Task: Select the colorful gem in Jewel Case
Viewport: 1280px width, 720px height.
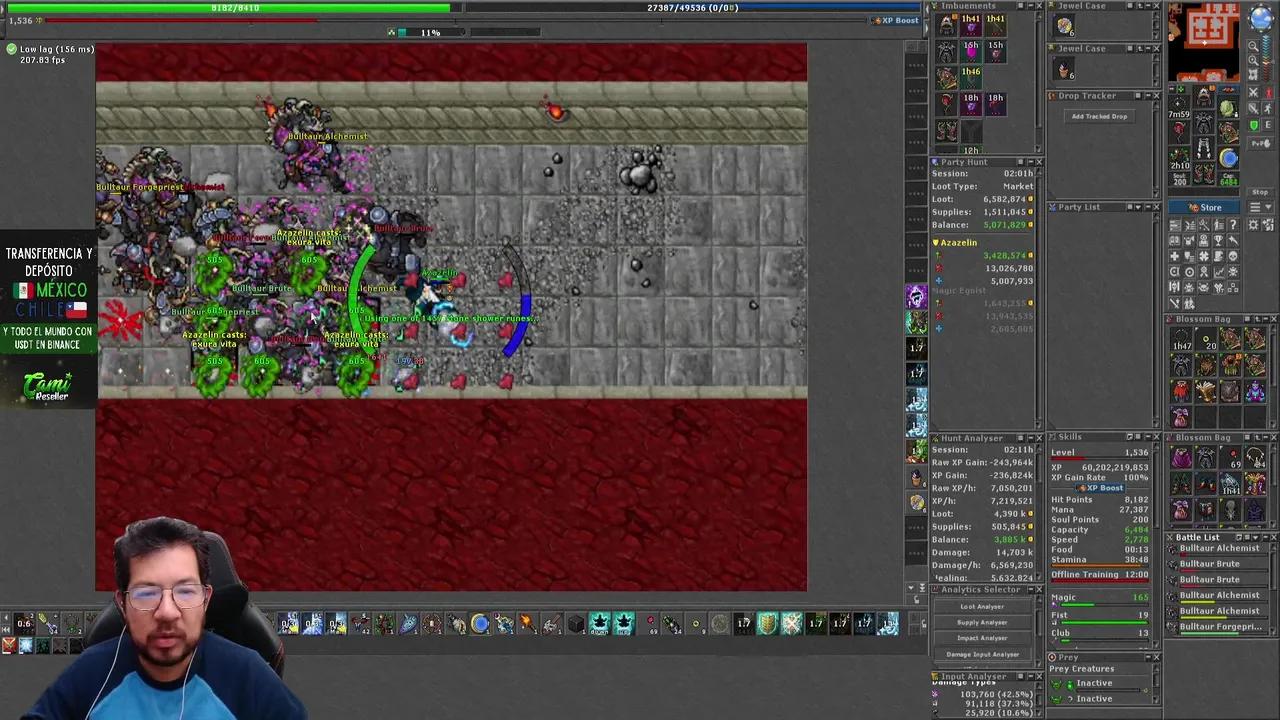Action: click(1064, 26)
